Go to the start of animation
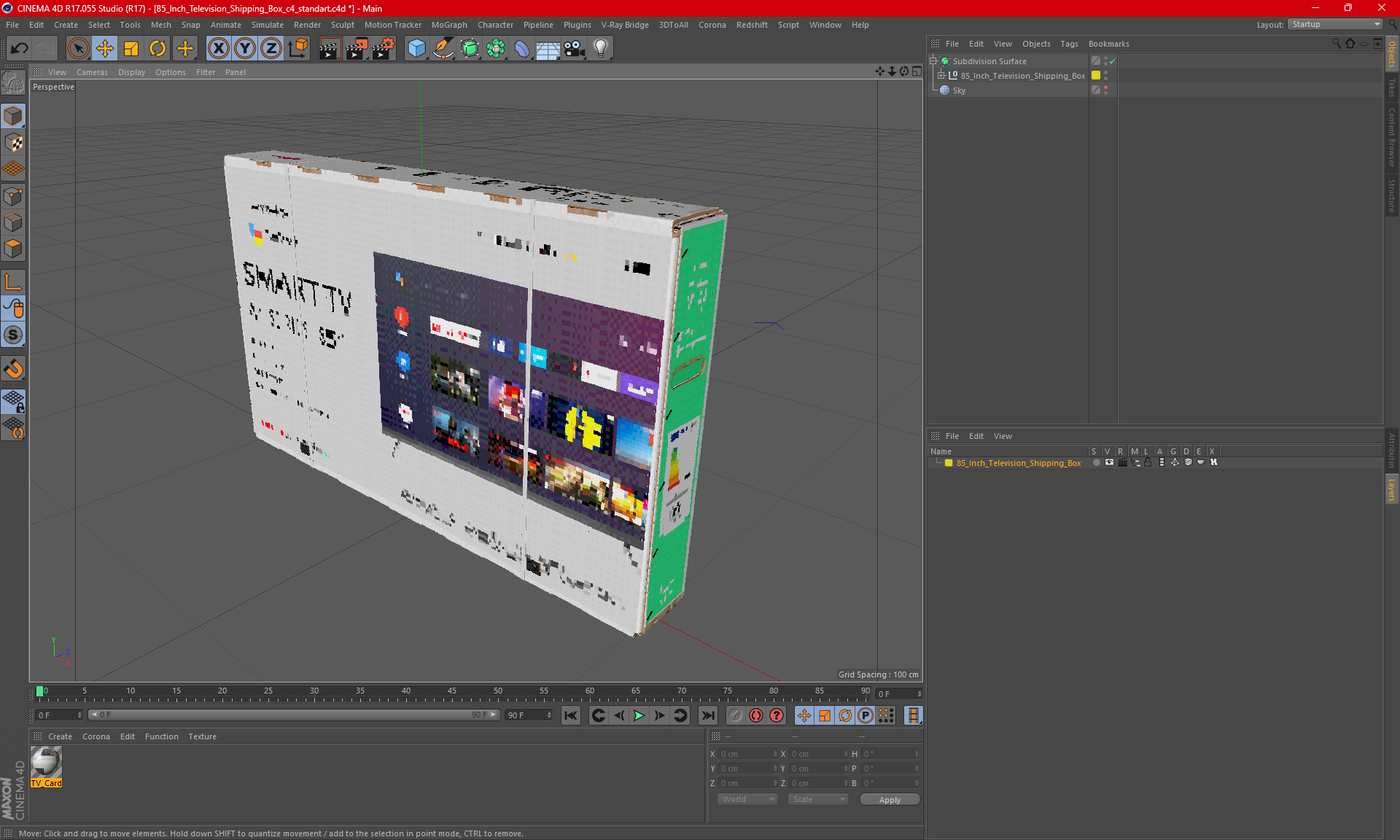This screenshot has height=840, width=1400. pos(571,716)
